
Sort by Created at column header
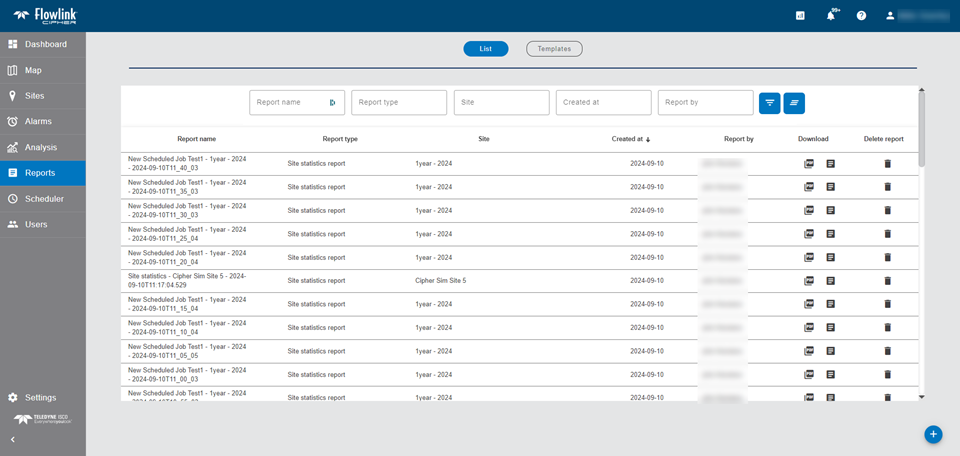click(x=630, y=139)
